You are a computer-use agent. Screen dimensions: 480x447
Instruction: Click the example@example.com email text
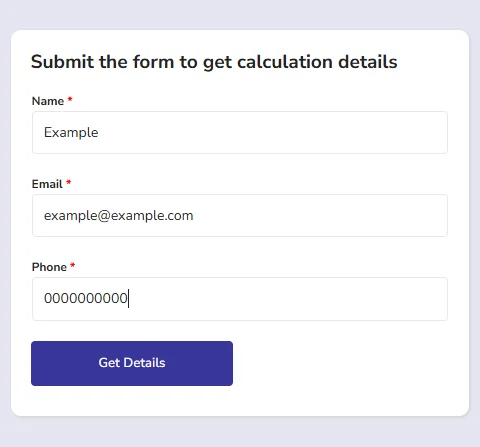point(119,216)
